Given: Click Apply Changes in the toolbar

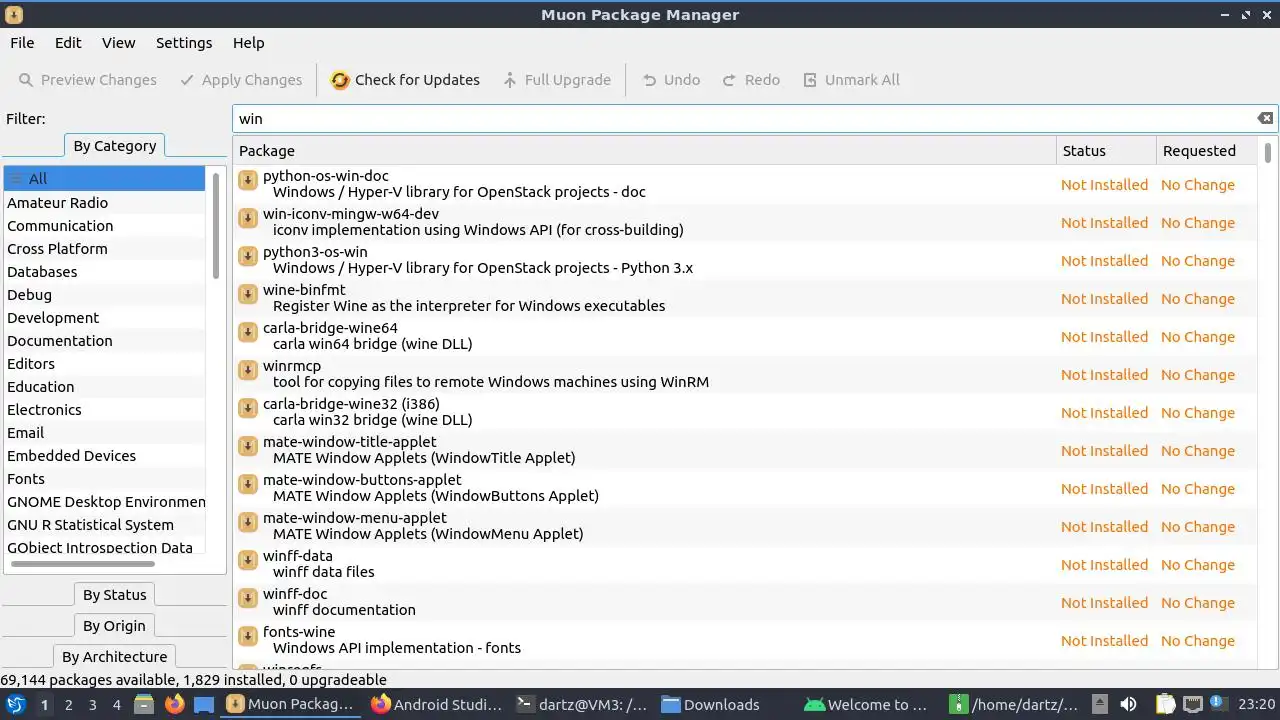Looking at the screenshot, I should (x=240, y=80).
